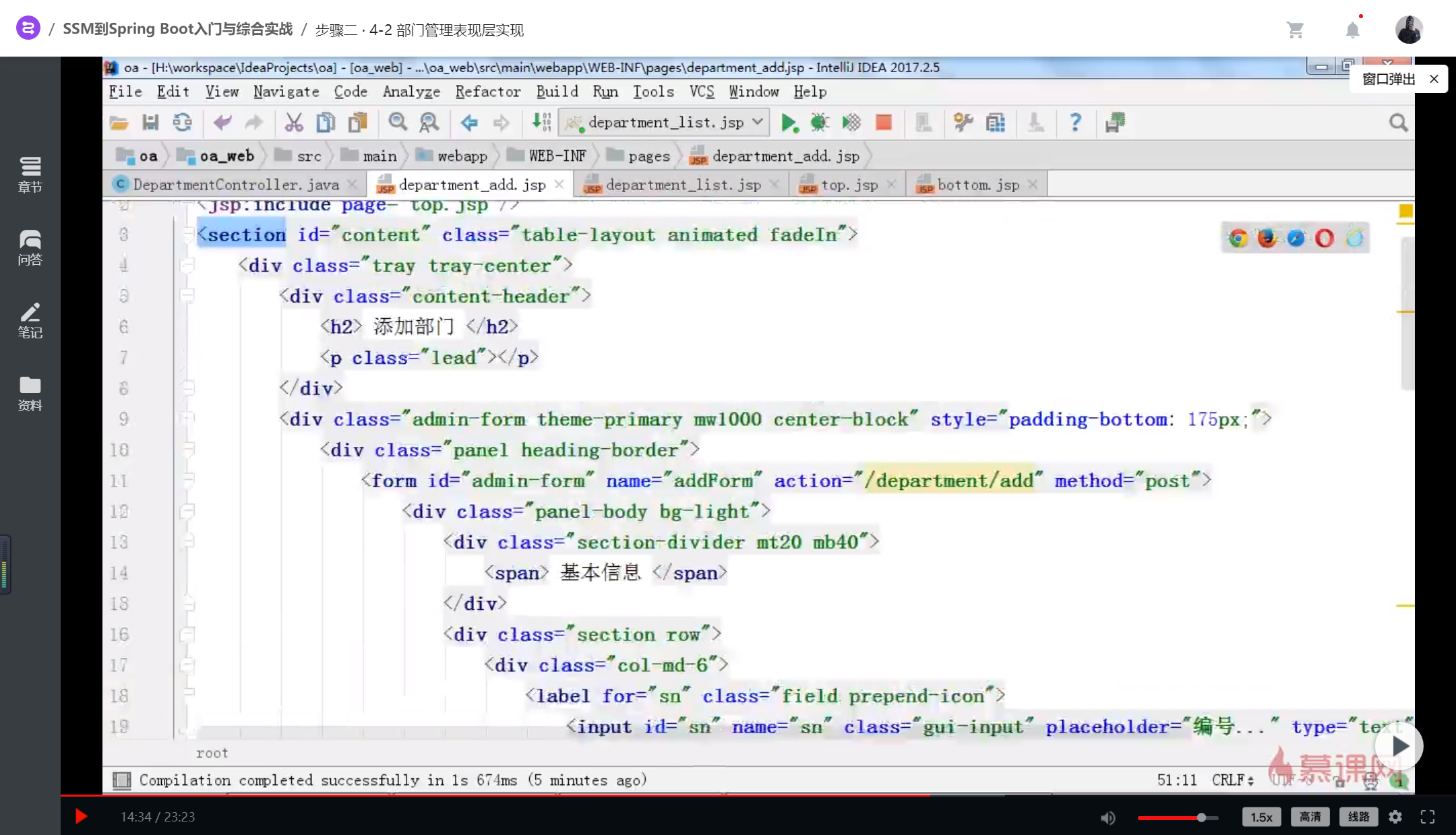This screenshot has height=835, width=1456.
Task: Navigate Back with blue arrow
Action: click(x=469, y=123)
